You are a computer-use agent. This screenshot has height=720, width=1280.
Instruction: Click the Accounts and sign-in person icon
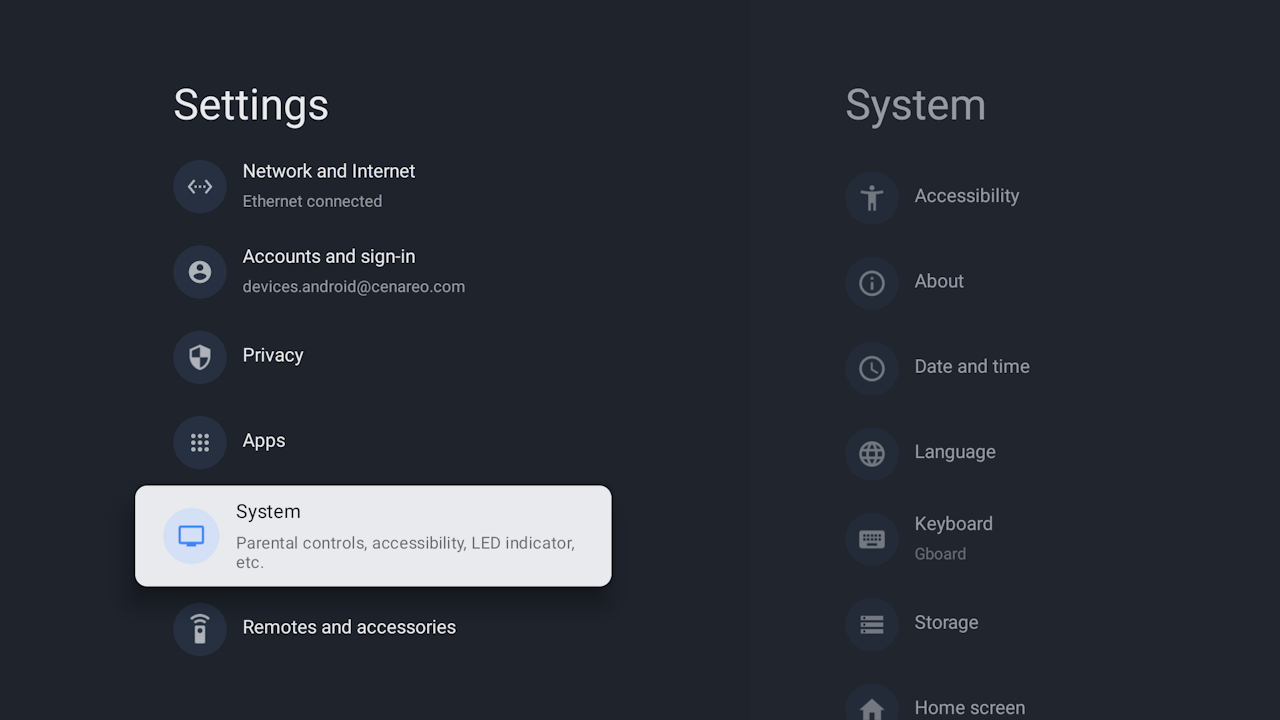pyautogui.click(x=200, y=272)
